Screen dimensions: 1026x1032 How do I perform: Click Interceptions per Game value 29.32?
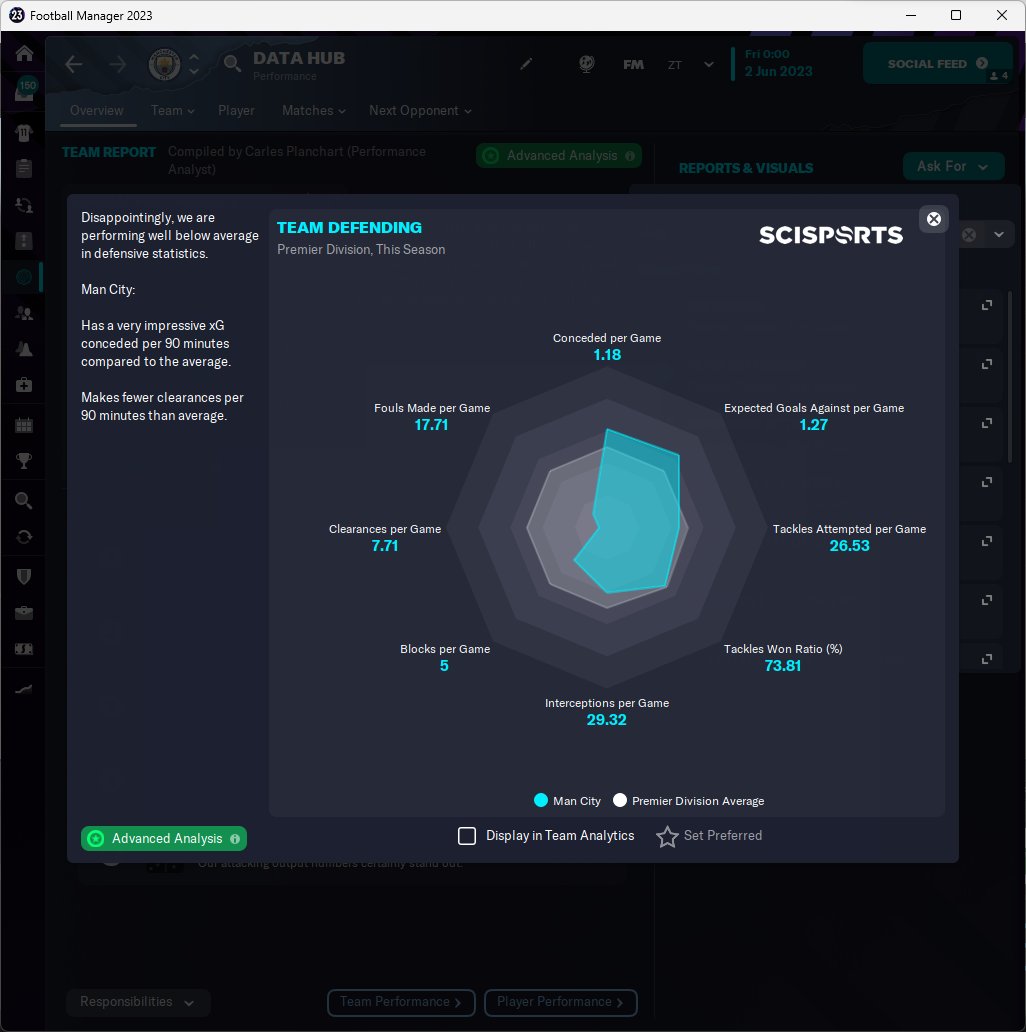tap(606, 720)
